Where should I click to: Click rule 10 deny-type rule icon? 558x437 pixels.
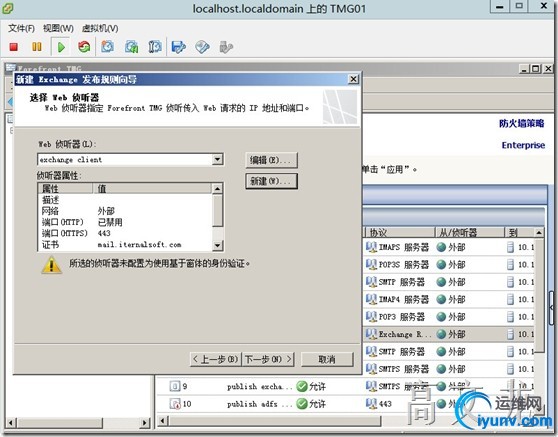tap(175, 404)
